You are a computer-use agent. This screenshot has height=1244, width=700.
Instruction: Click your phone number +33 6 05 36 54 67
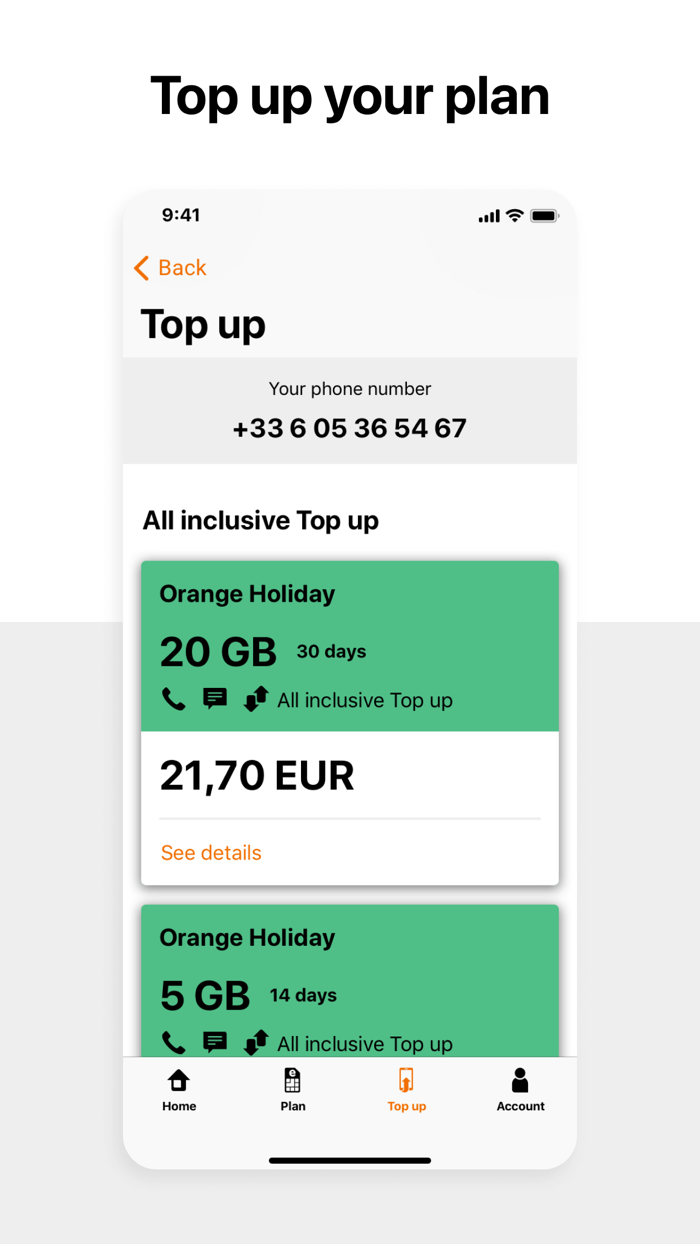pyautogui.click(x=349, y=427)
